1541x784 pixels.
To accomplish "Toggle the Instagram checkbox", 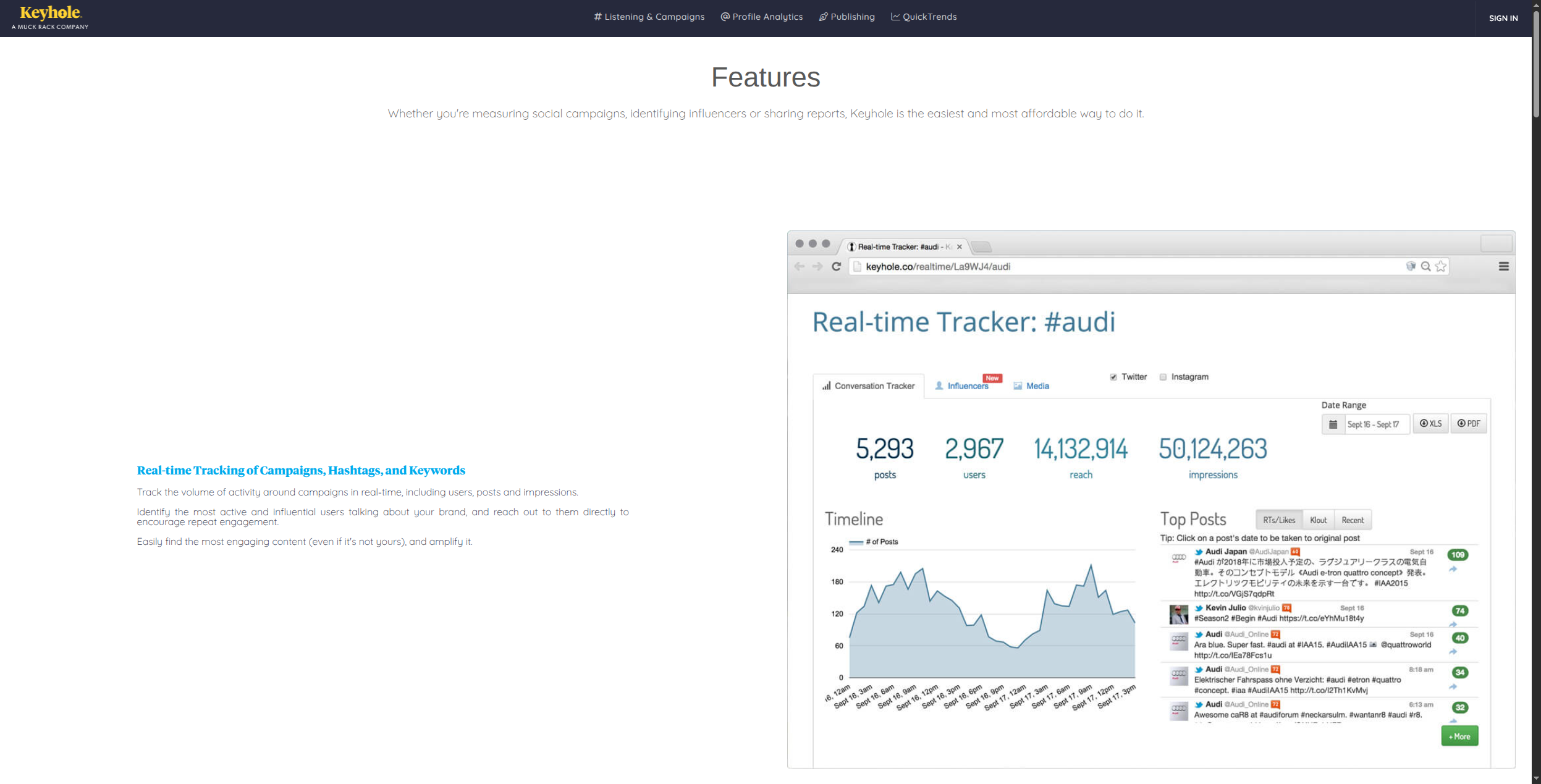I will coord(1163,377).
